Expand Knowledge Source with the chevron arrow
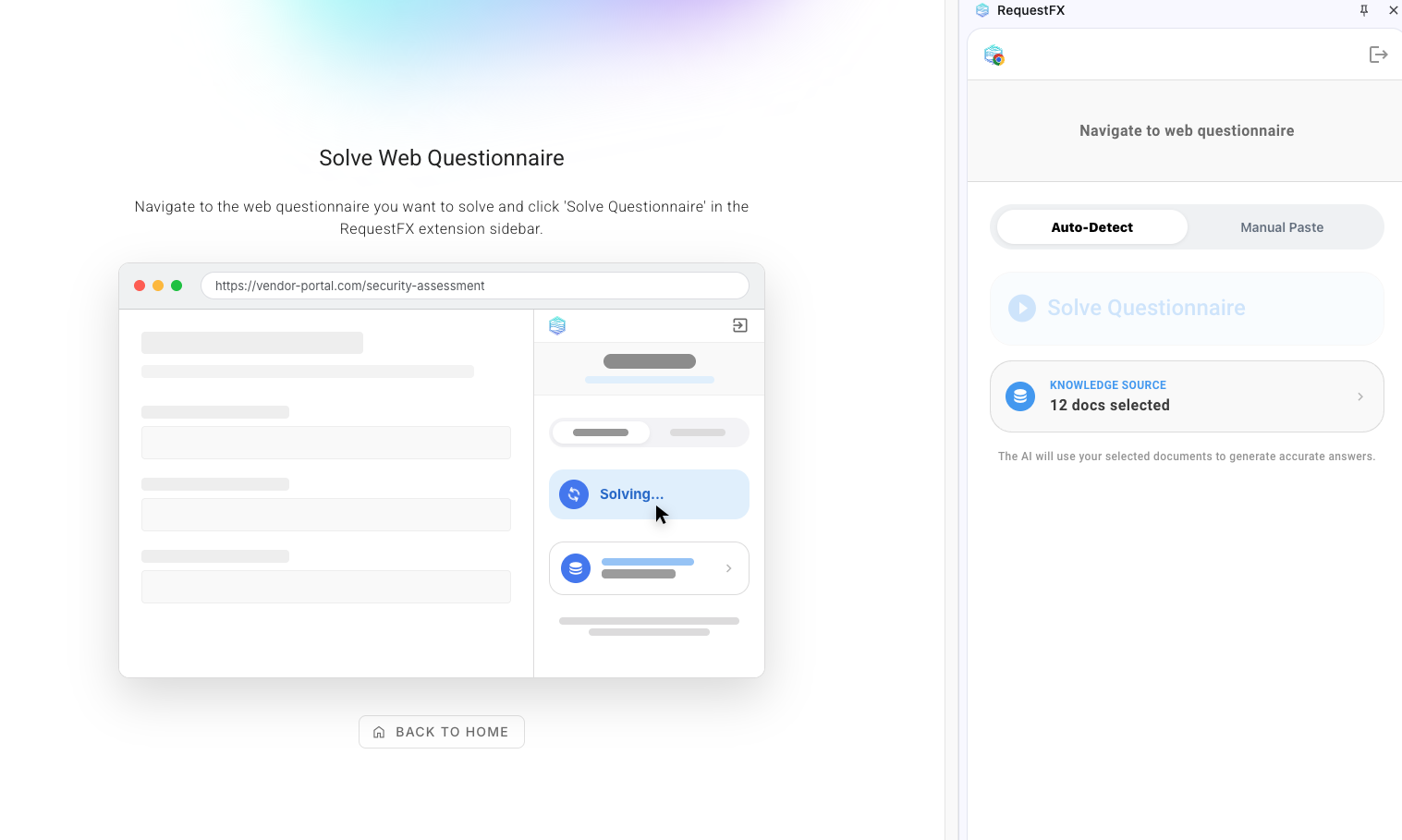This screenshot has height=840, width=1402. tap(1360, 396)
